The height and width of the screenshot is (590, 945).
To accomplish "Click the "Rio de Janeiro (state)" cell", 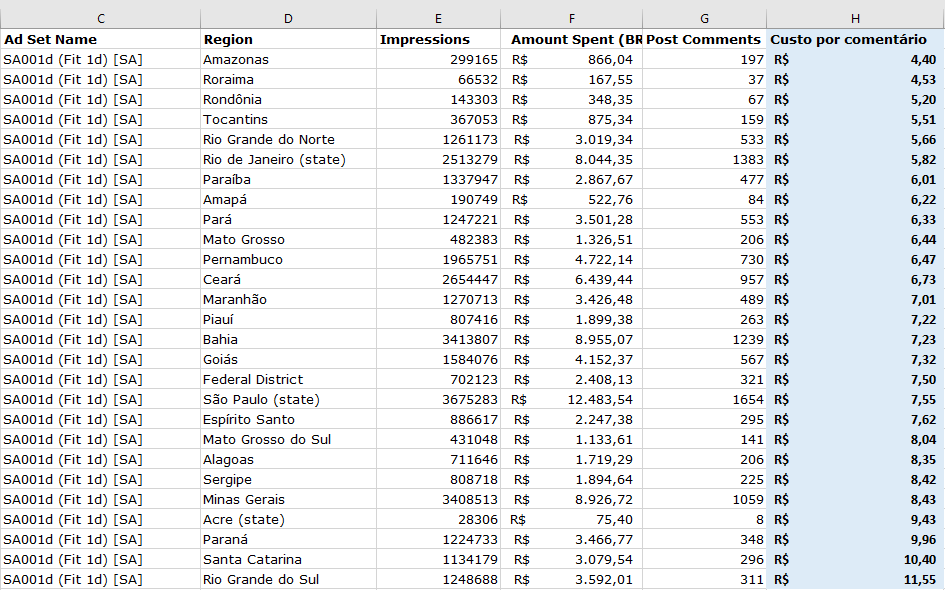I will coord(274,159).
